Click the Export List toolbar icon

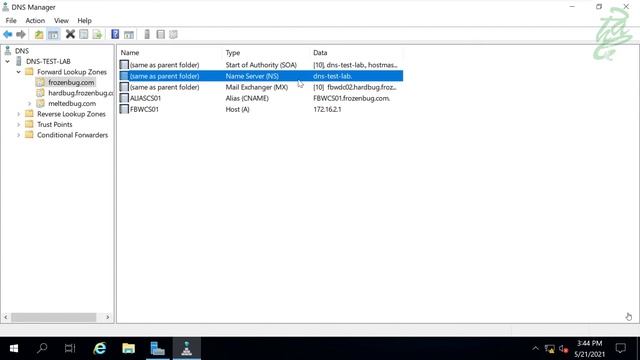pyautogui.click(x=98, y=34)
